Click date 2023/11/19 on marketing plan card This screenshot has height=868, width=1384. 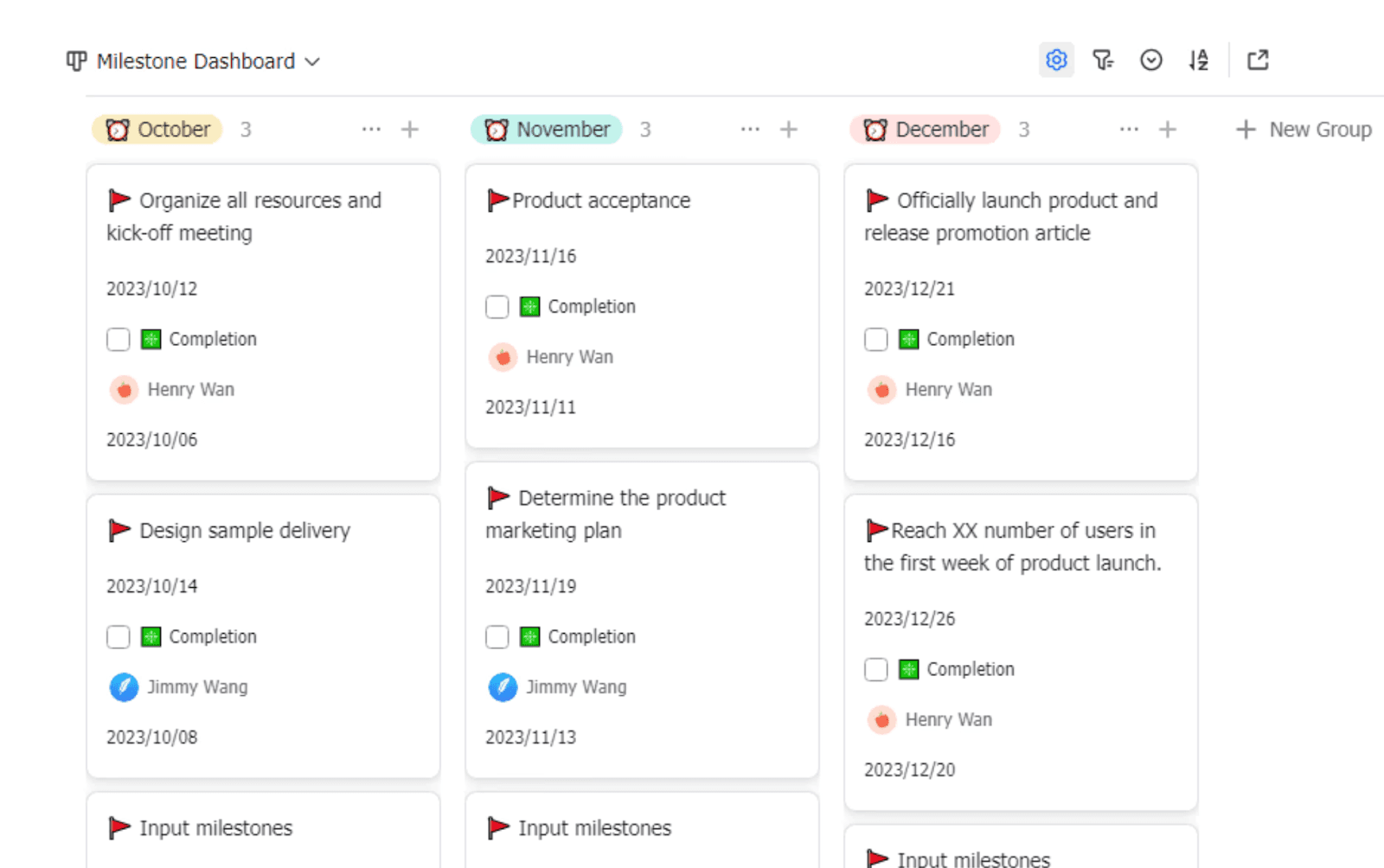tap(531, 586)
